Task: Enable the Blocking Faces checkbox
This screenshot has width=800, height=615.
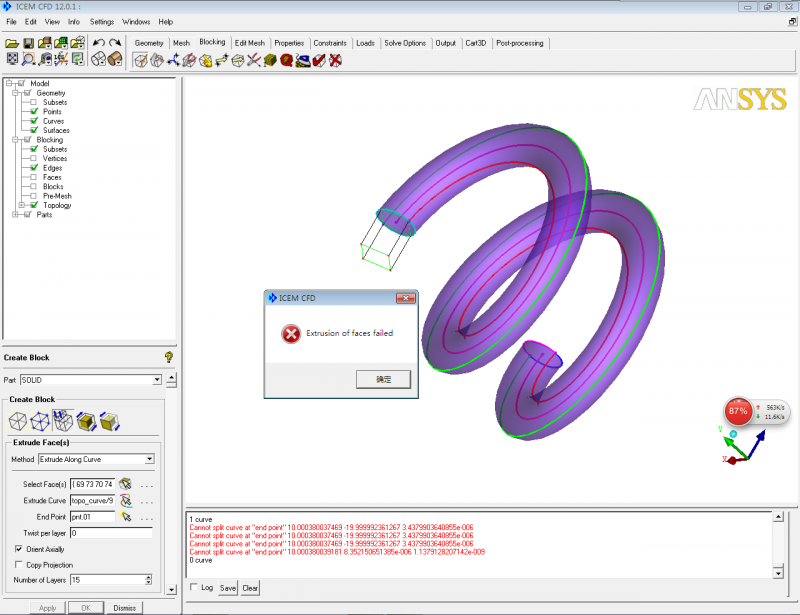Action: (34, 177)
